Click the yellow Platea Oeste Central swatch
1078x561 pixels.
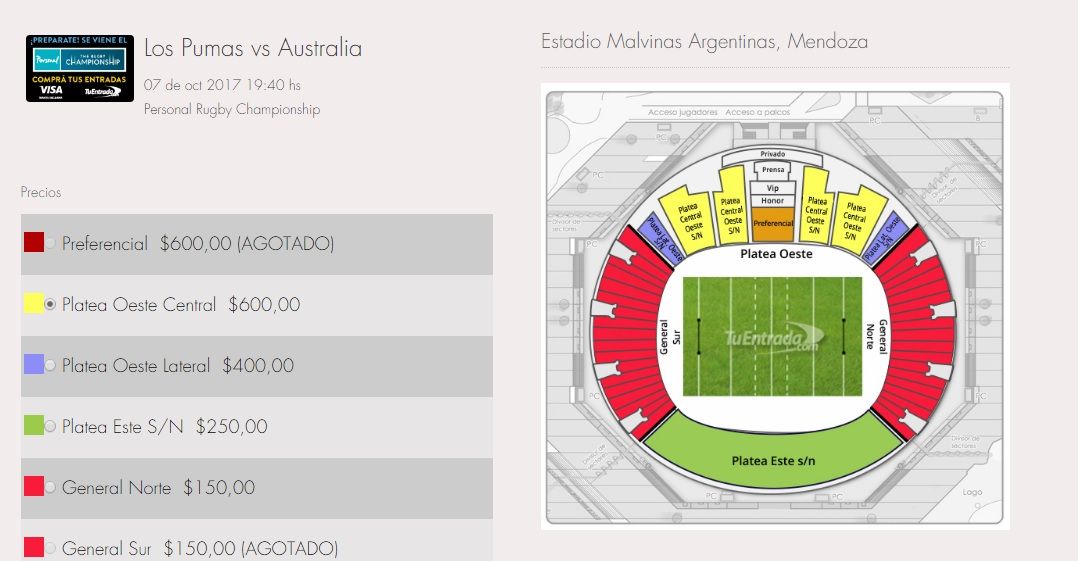click(34, 303)
